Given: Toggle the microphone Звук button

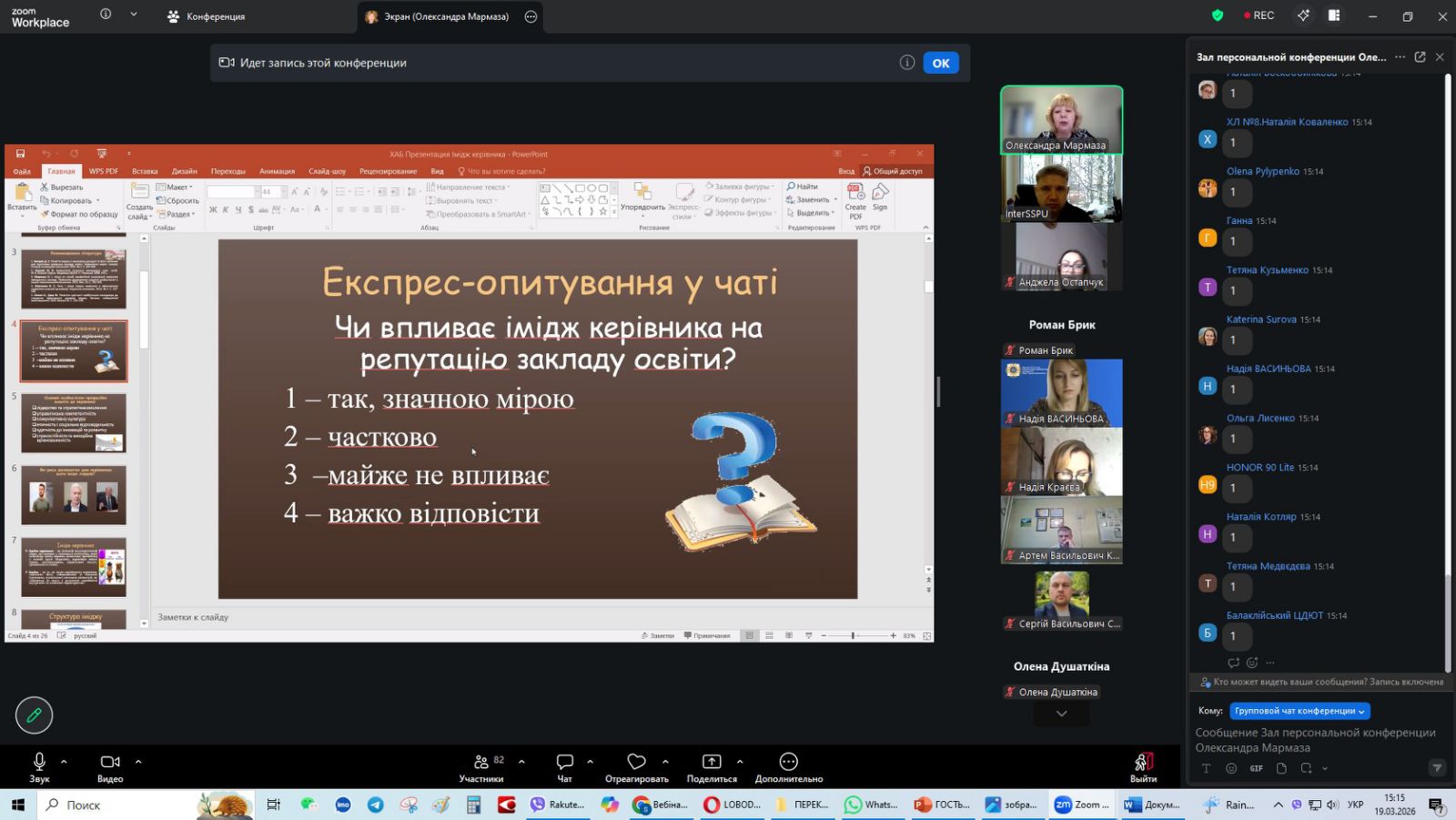Looking at the screenshot, I should 39,767.
